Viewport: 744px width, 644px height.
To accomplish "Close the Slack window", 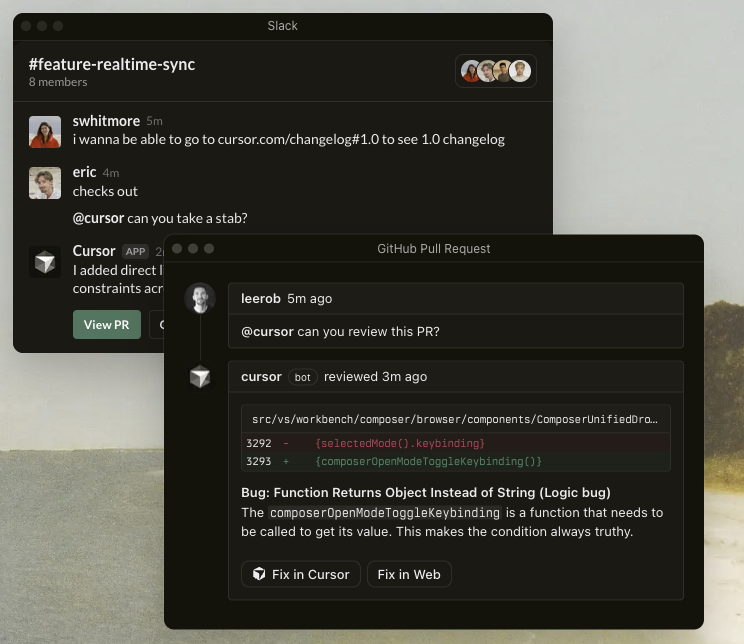I will point(26,26).
